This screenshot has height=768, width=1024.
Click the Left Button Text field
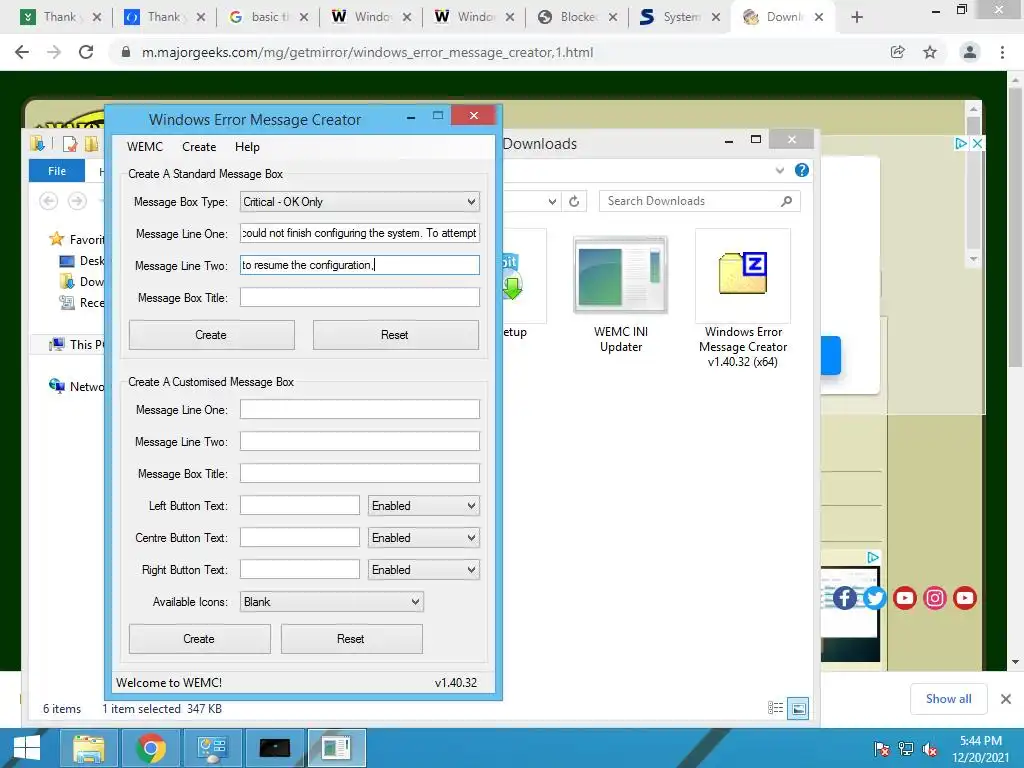(x=300, y=505)
